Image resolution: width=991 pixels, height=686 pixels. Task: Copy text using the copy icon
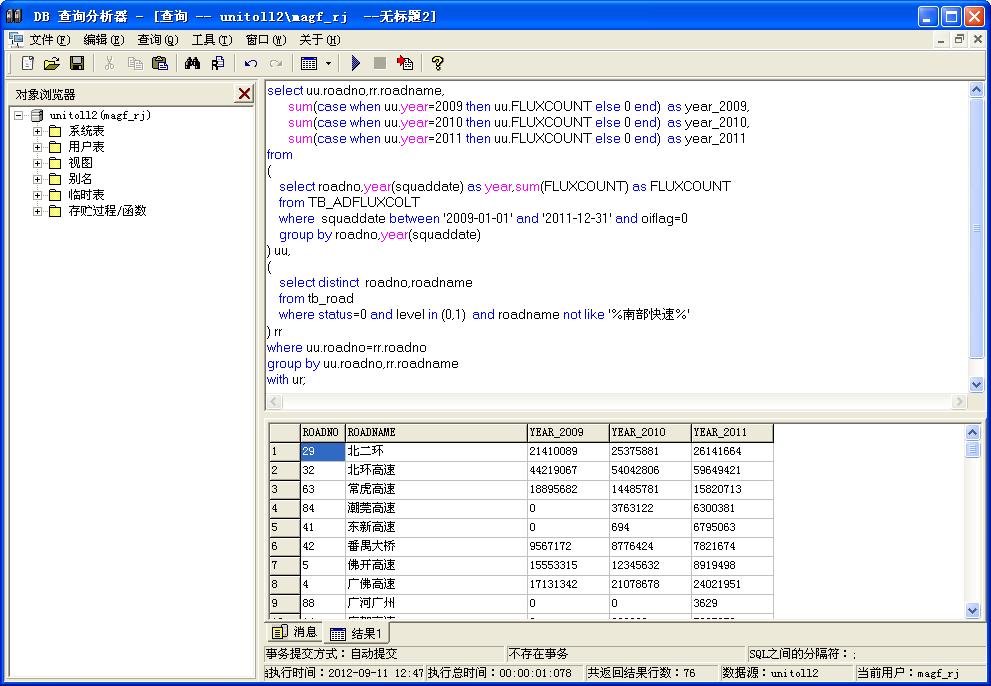(136, 63)
